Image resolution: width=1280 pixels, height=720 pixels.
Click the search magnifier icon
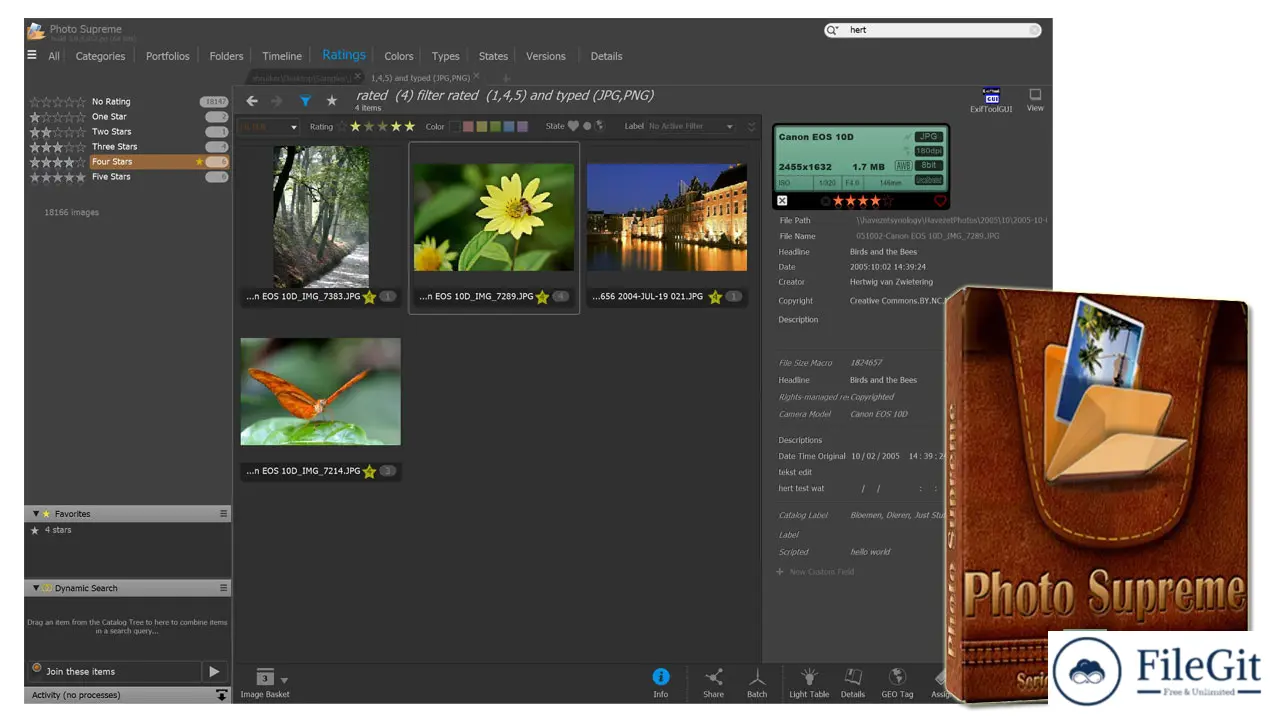(x=833, y=30)
